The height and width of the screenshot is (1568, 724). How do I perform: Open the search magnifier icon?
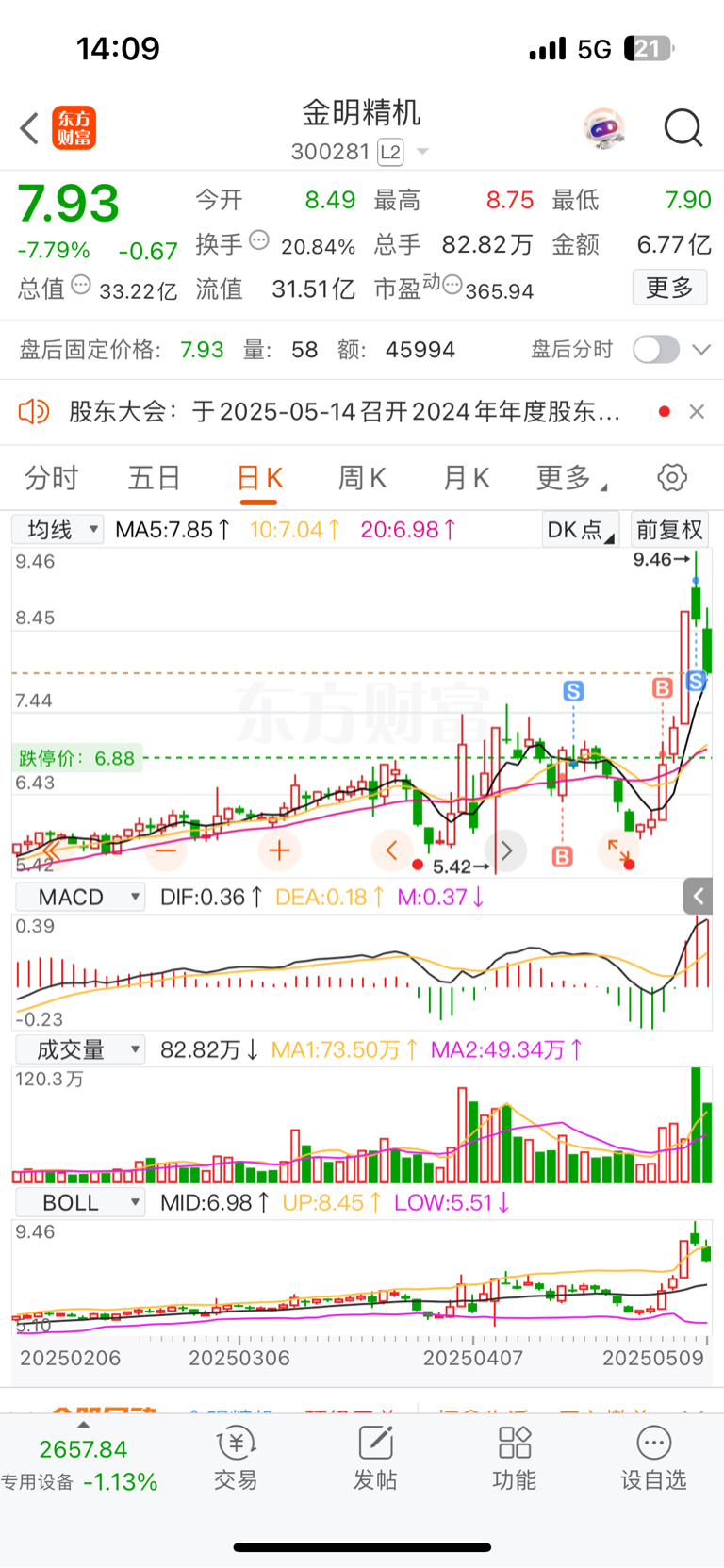pos(683,128)
